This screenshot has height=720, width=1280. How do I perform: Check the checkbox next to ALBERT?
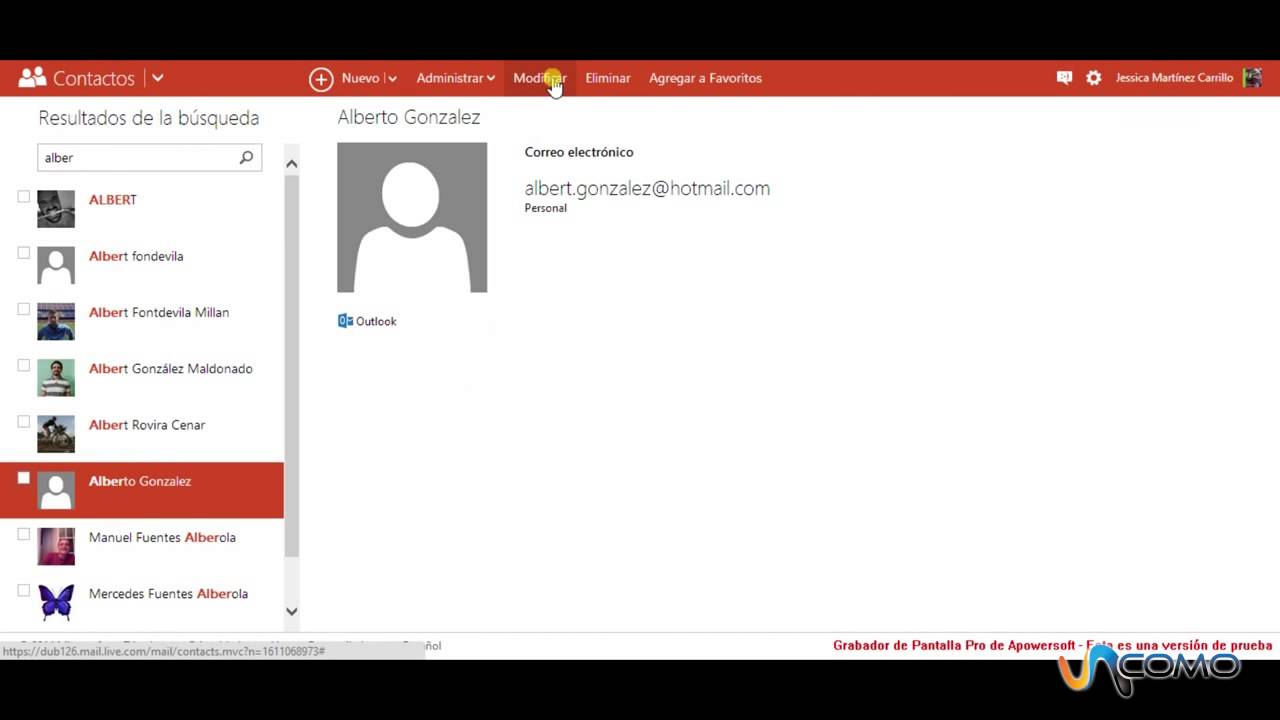23,197
